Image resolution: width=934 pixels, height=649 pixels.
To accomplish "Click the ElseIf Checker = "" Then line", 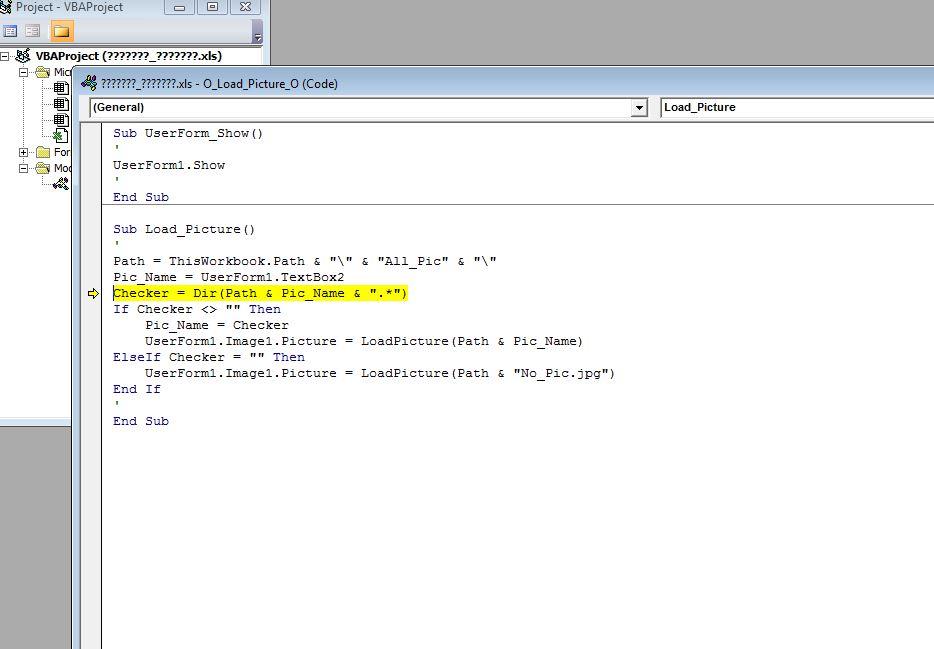I will pos(209,357).
